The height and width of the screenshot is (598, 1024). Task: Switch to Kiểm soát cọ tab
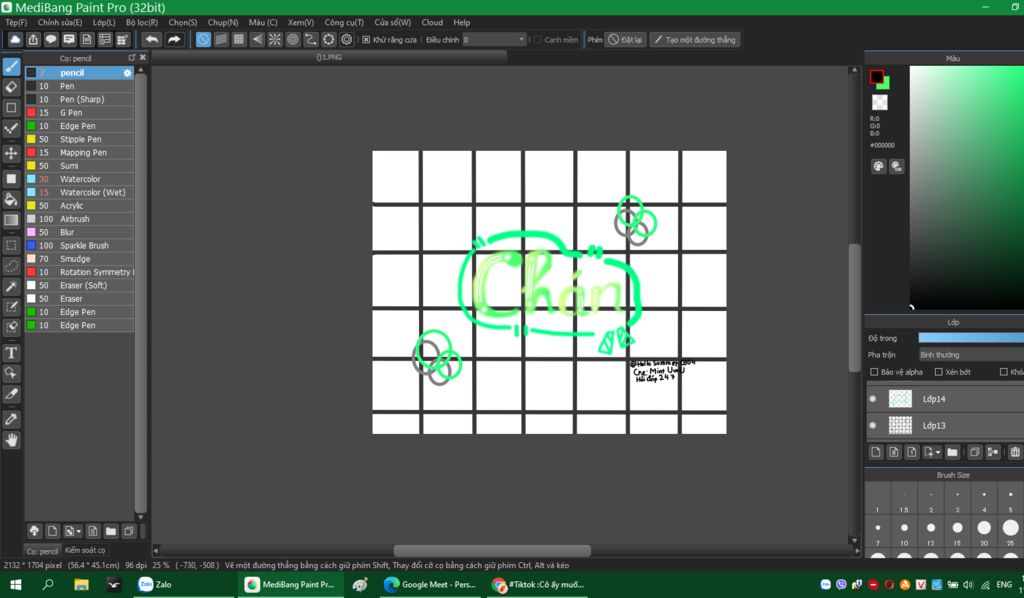click(85, 550)
